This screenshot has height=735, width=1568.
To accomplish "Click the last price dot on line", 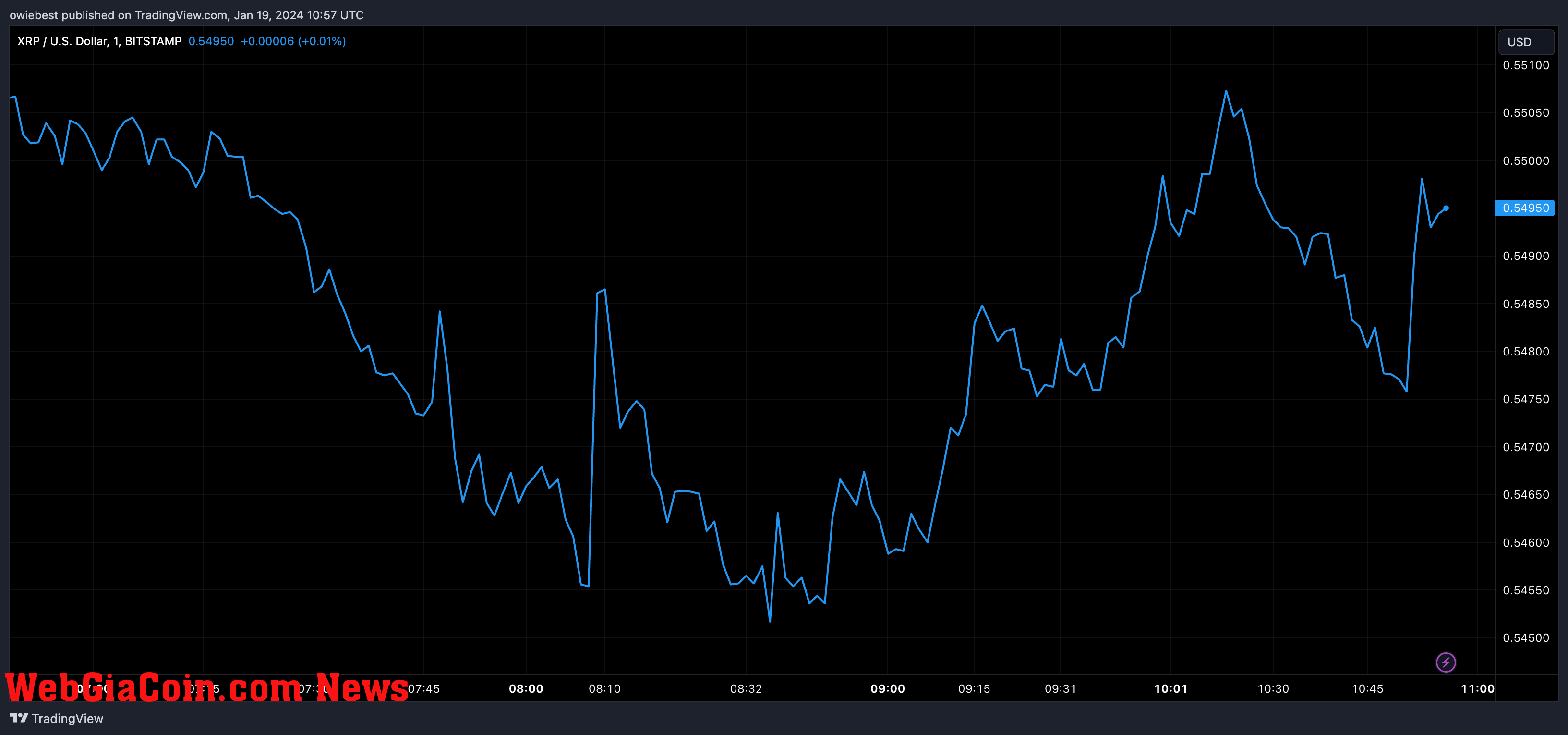I will coord(1446,208).
